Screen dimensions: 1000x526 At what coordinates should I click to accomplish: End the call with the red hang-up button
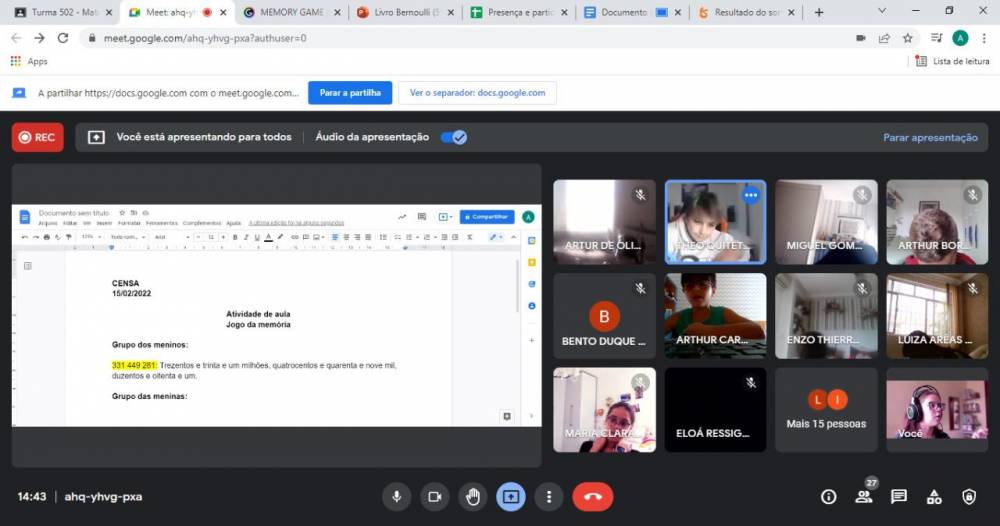592,496
